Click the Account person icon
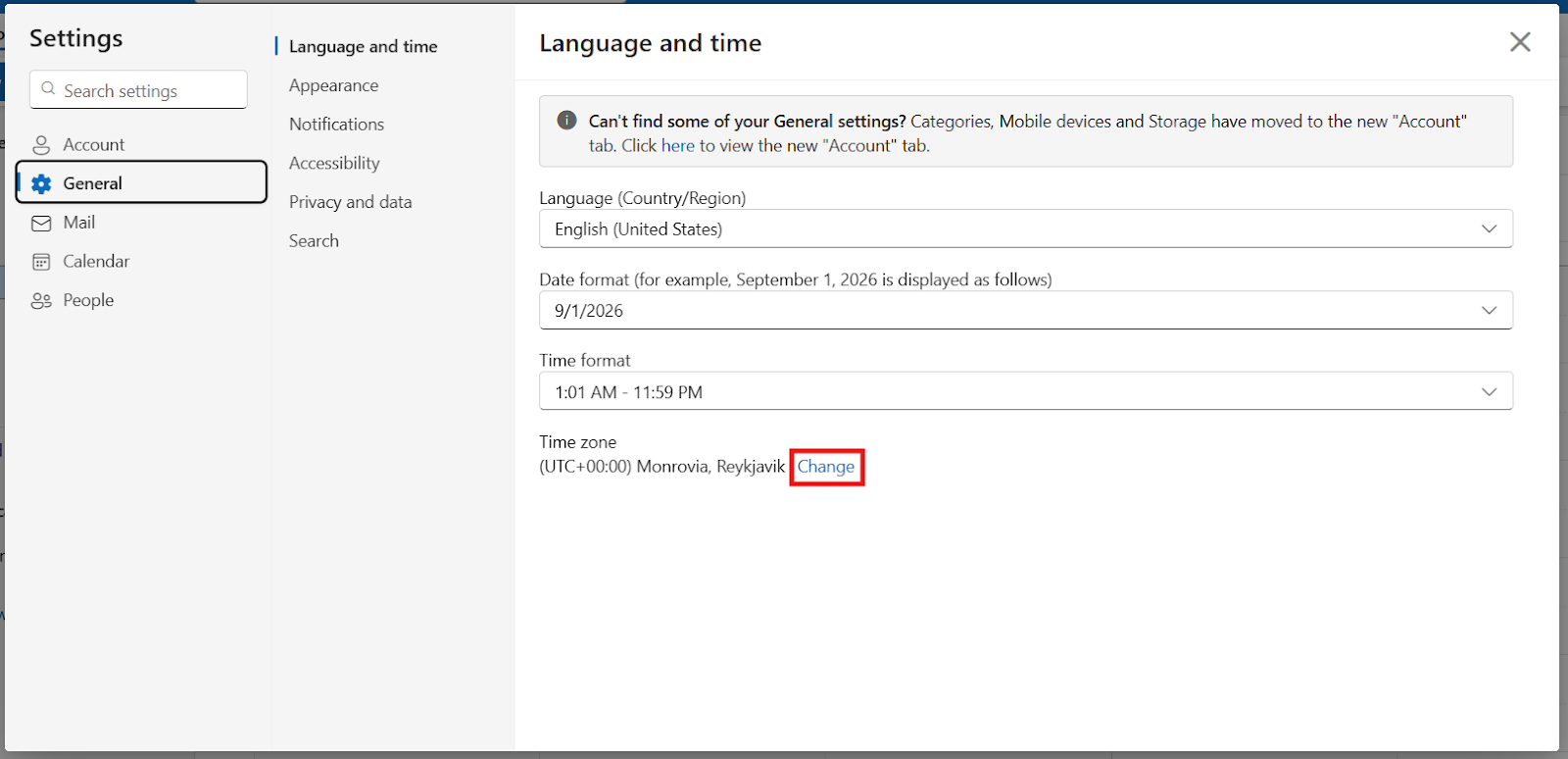 click(41, 145)
